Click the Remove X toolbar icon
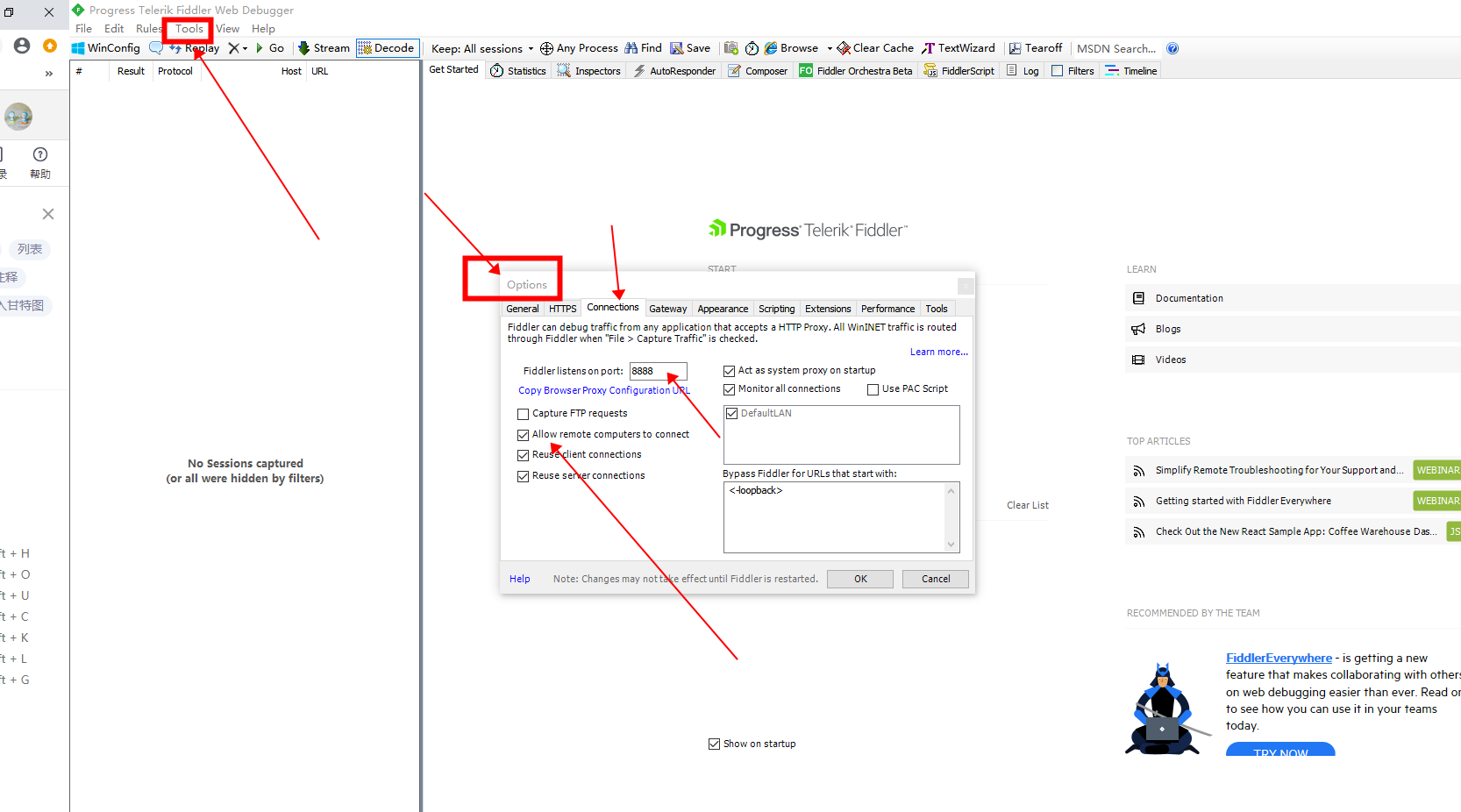The image size is (1461, 812). [x=234, y=48]
